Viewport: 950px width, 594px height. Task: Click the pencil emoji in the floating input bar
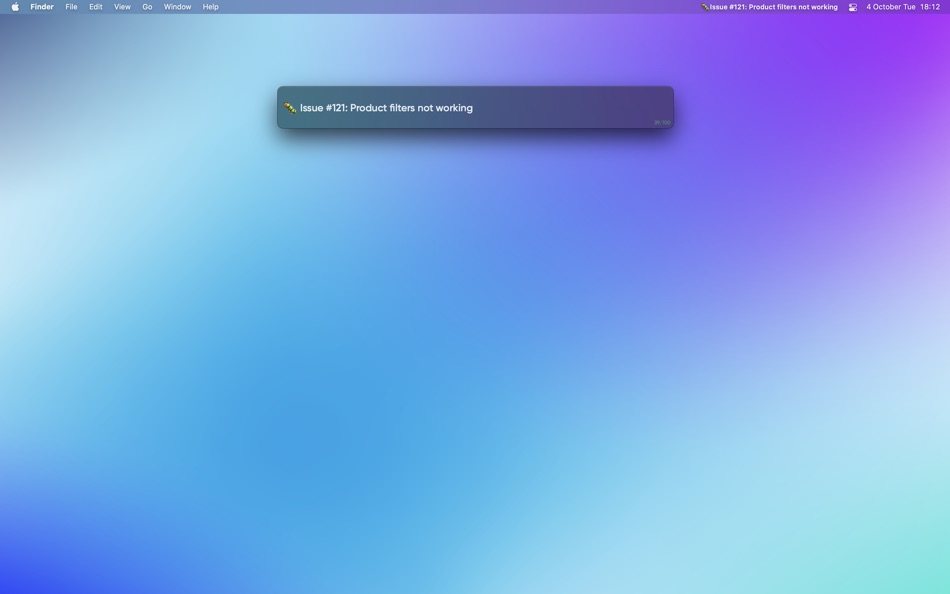coord(290,108)
